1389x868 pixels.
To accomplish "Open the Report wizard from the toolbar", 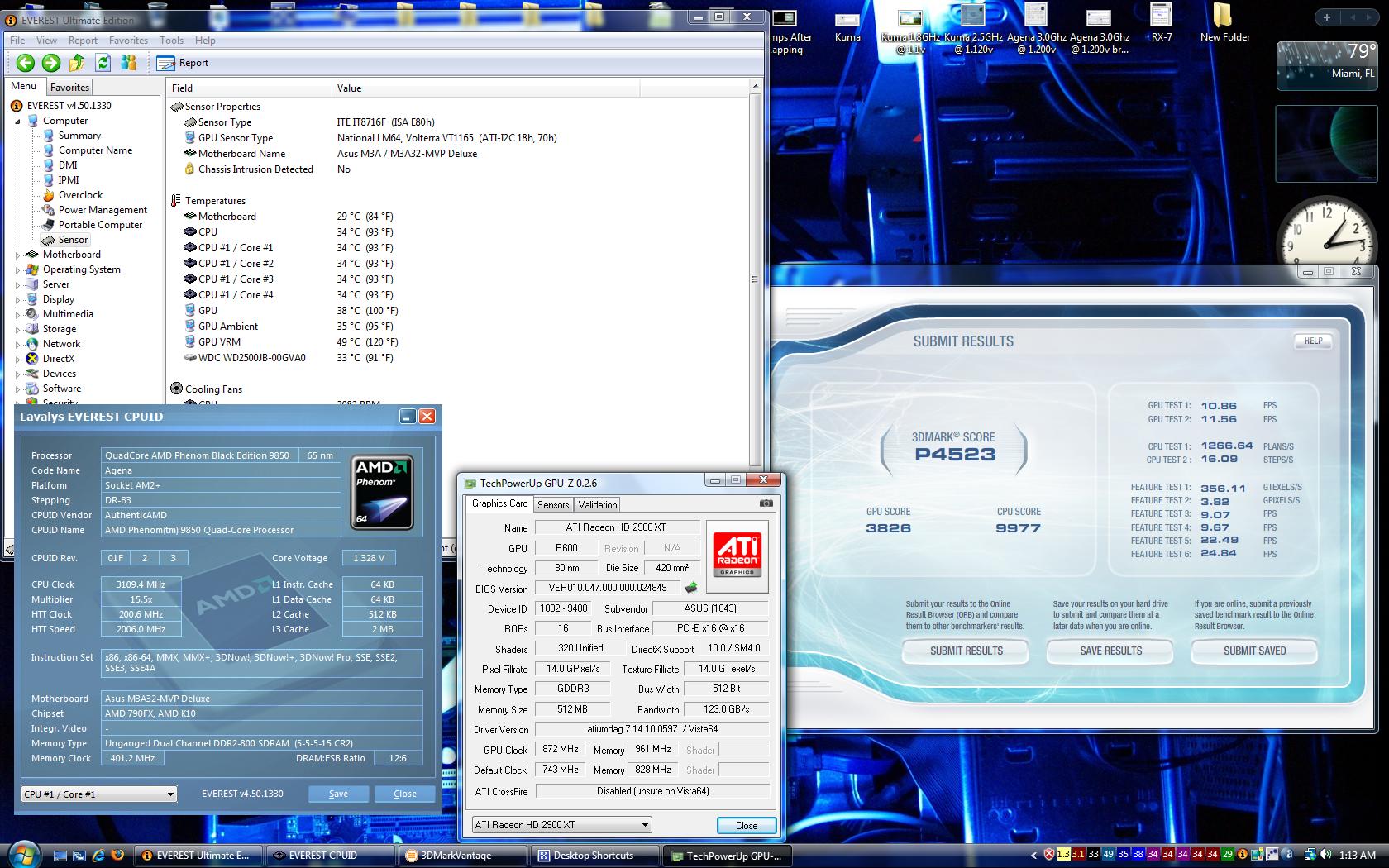I will tap(183, 63).
